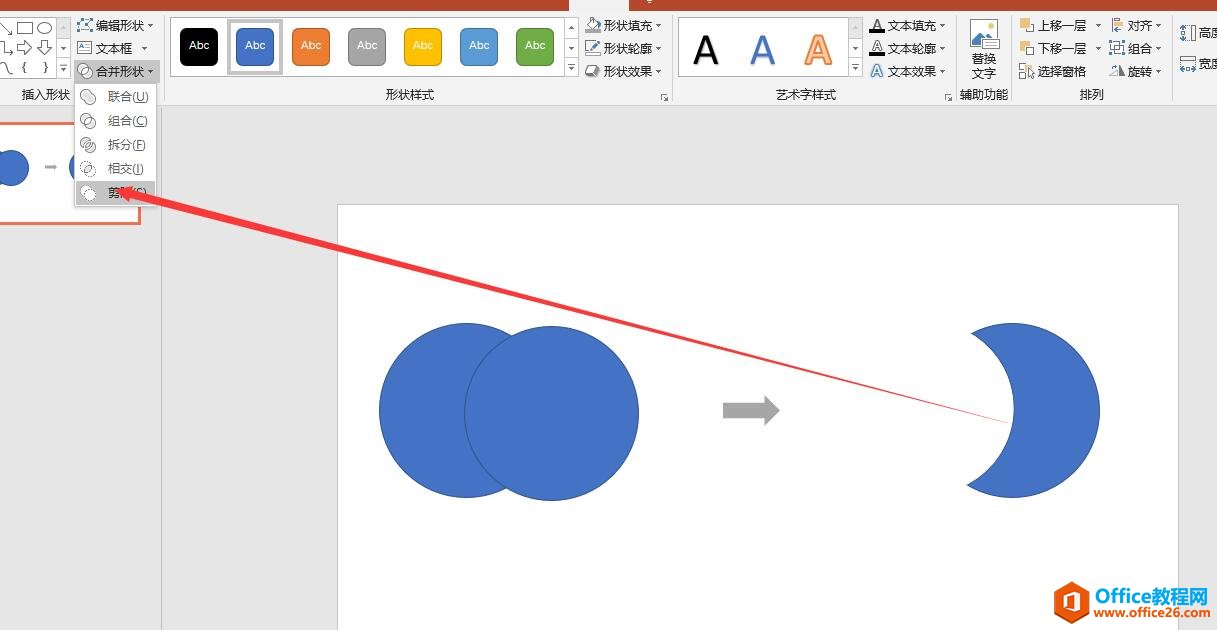Apply the black fill WordArt style A

click(706, 48)
